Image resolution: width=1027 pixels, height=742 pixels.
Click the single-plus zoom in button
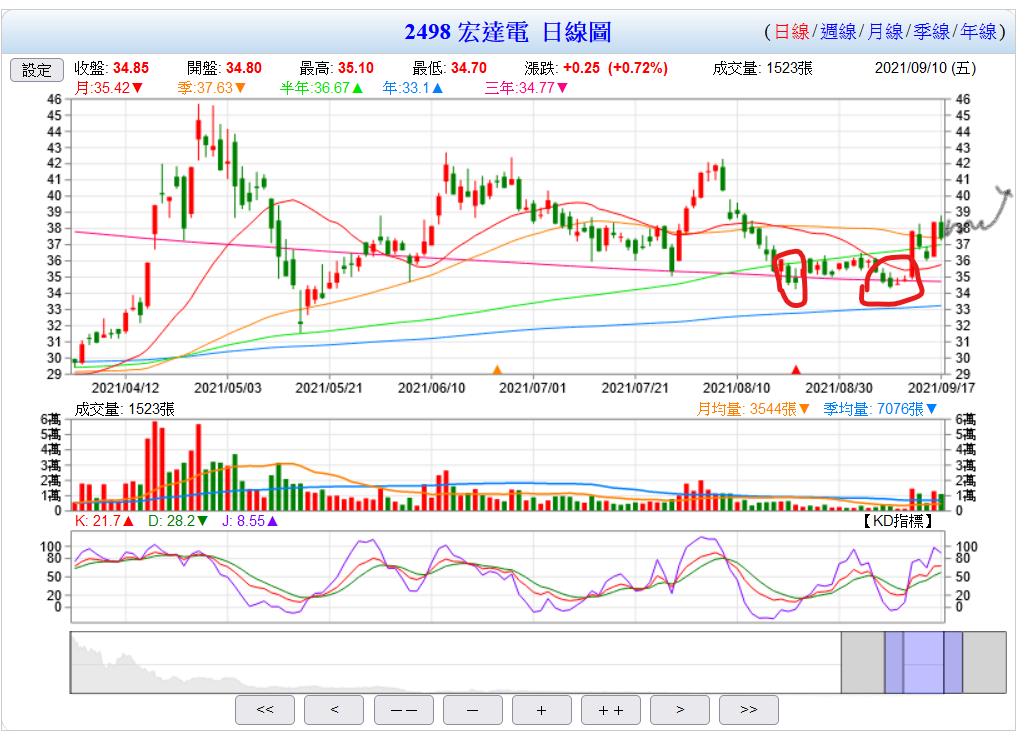pyautogui.click(x=541, y=709)
